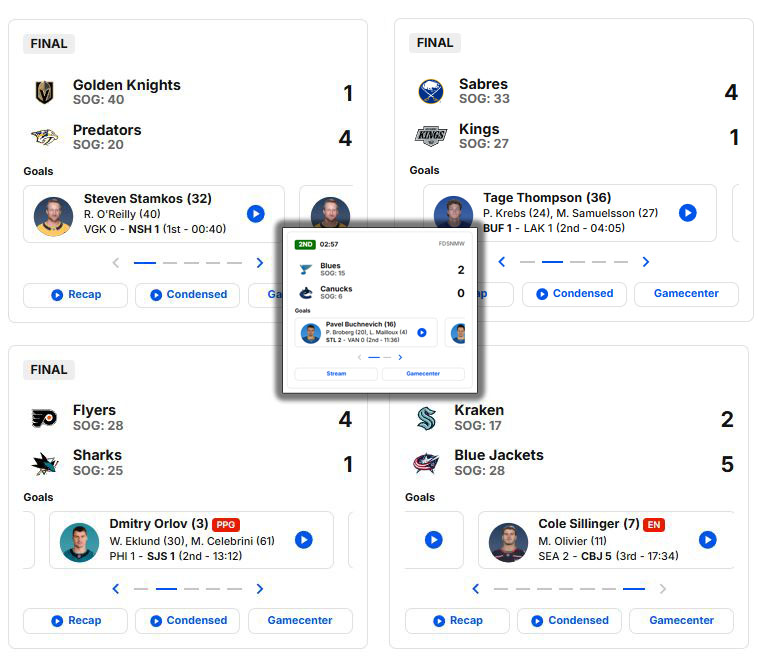758x663 pixels.
Task: Select first goal indicator in Sabres carousel
Action: click(x=527, y=262)
